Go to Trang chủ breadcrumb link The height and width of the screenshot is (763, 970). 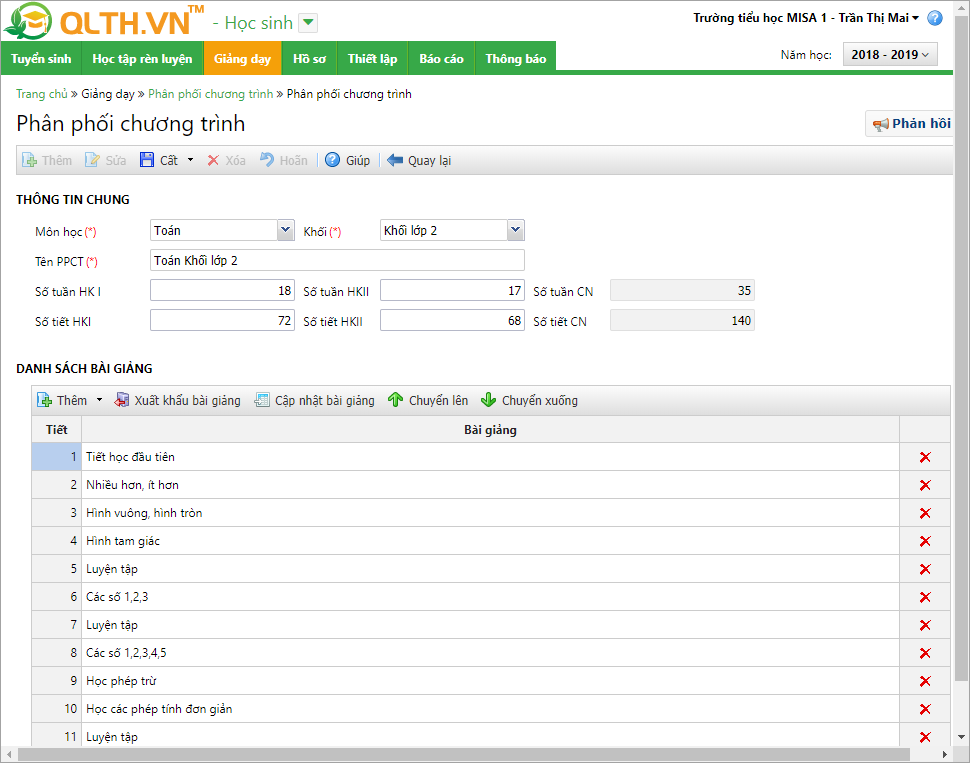coord(41,93)
